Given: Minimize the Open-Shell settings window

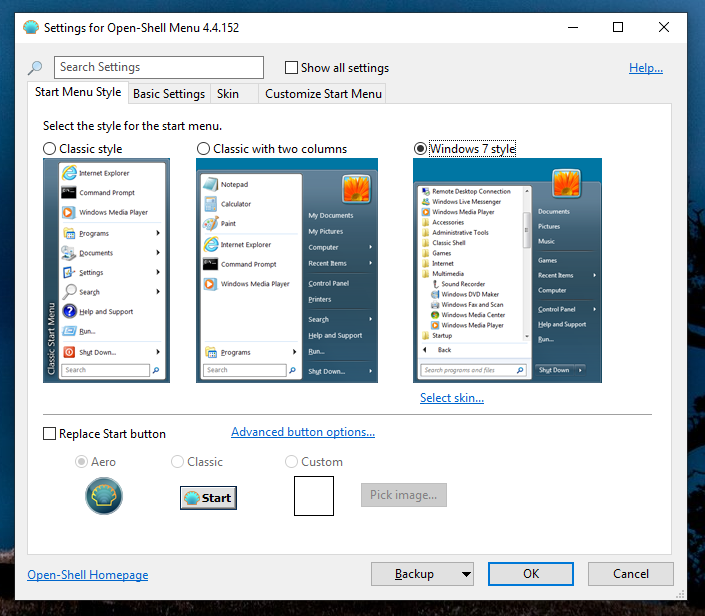Looking at the screenshot, I should pos(573,27).
